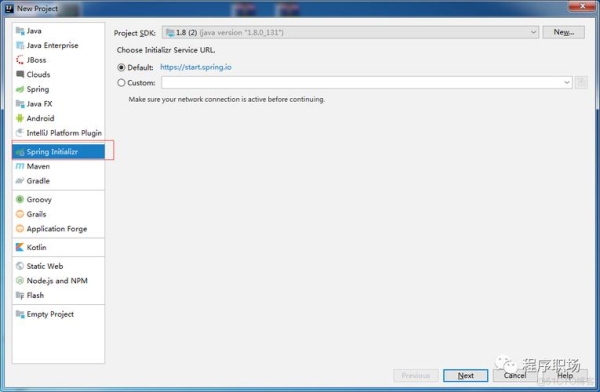Click the Clouds icon in list

(20, 74)
